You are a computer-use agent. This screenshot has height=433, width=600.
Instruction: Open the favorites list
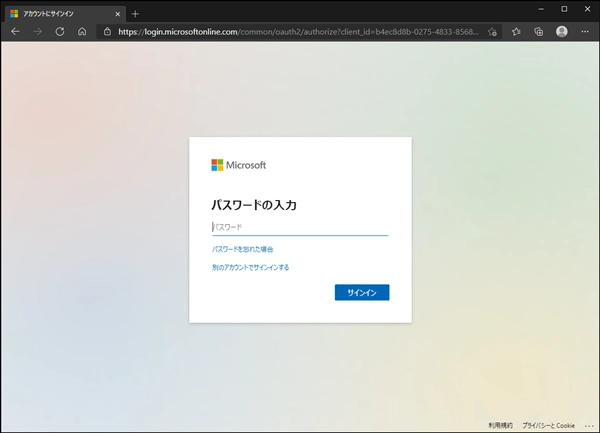516,32
